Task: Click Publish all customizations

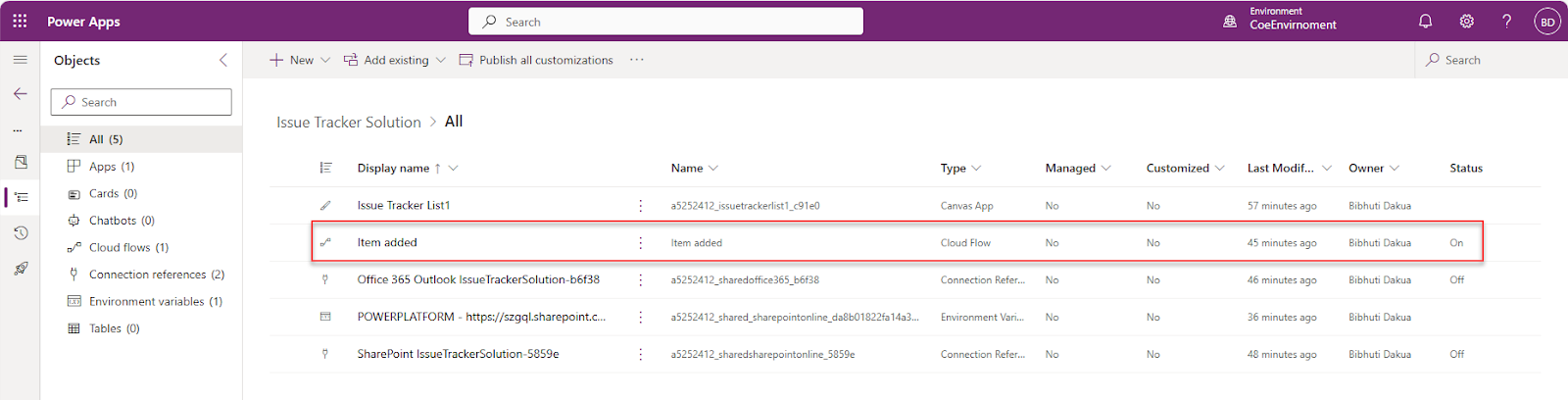Action: click(x=536, y=60)
